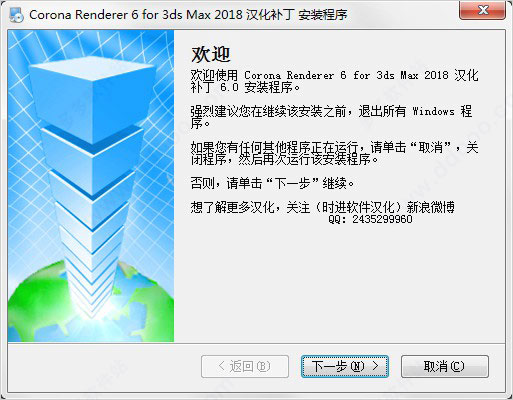Screen dimensions: 513x400
Task: Click the horizontal separator line above the buttons
Action: tap(257, 343)
